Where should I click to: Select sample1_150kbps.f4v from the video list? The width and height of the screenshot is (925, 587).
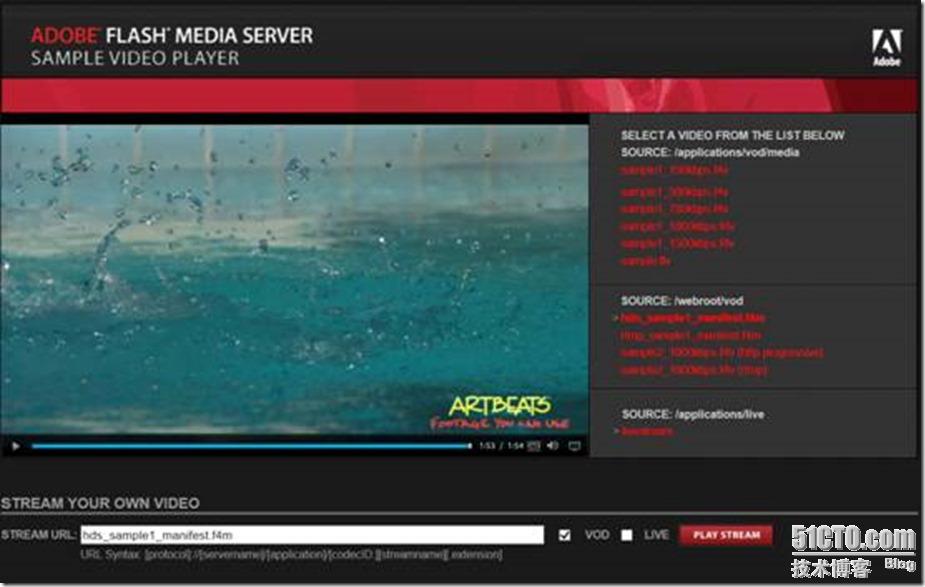tap(674, 170)
